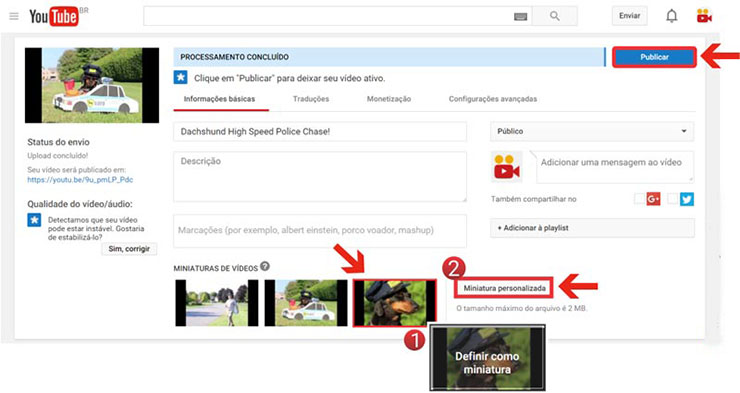The image size is (740, 393).
Task: Tick the Twitter share checkbox
Action: (673, 199)
